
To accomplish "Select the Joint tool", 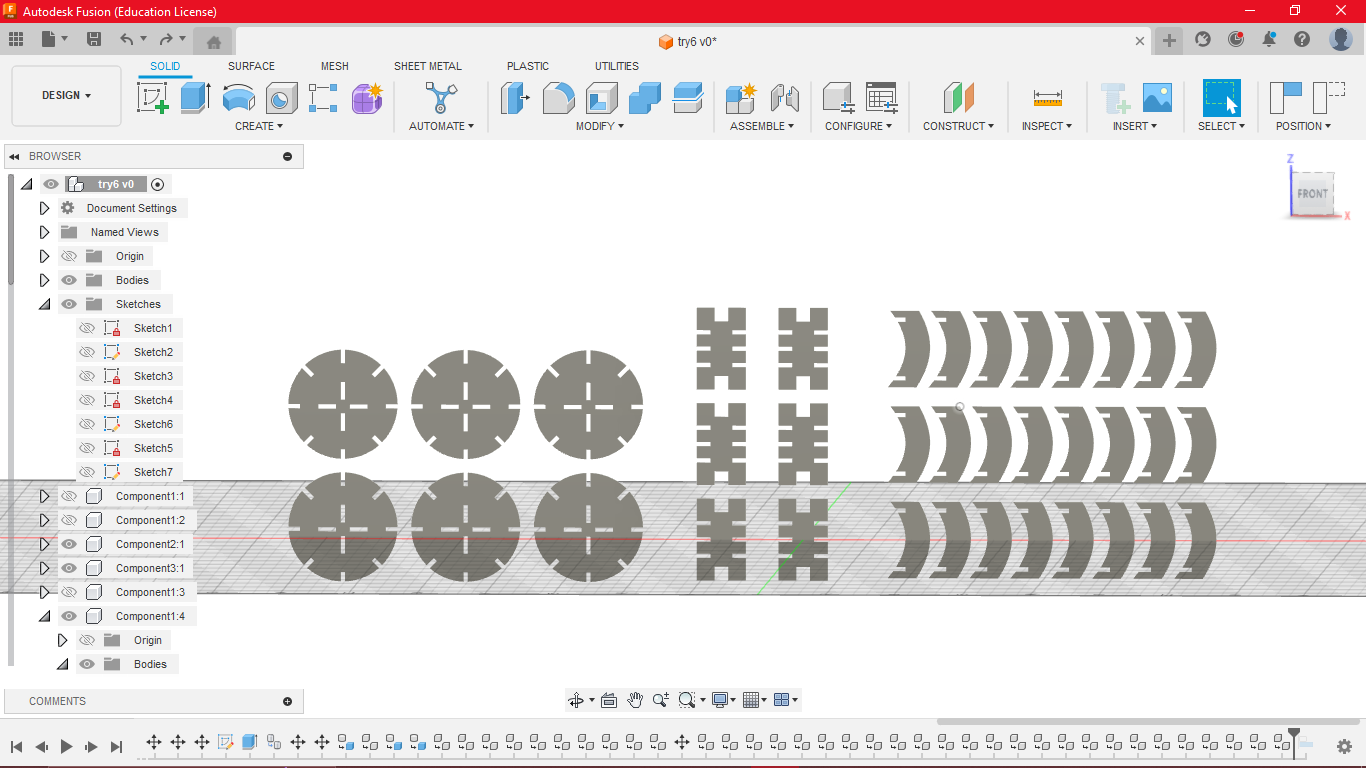I will [x=785, y=98].
